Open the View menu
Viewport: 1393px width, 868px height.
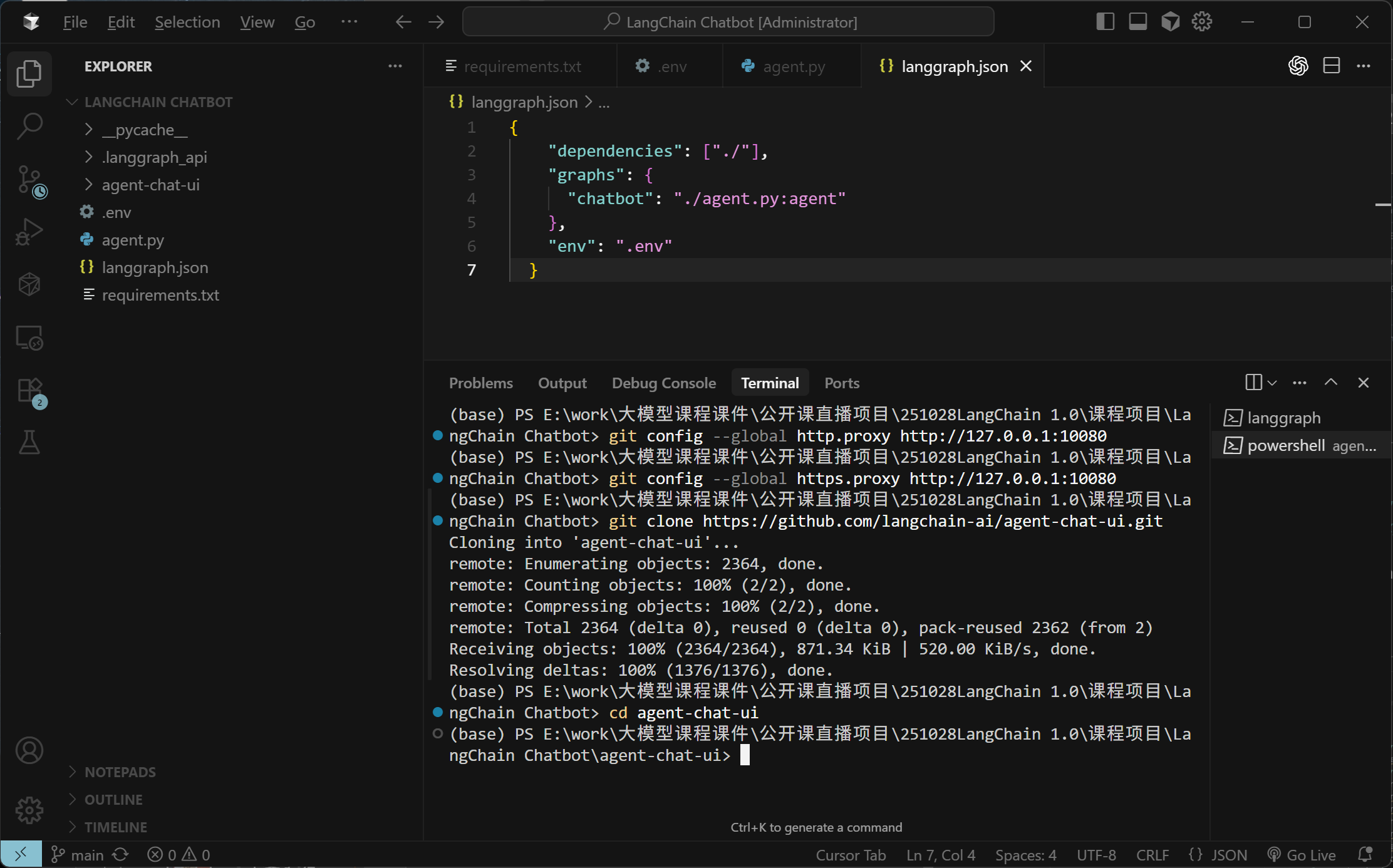257,22
